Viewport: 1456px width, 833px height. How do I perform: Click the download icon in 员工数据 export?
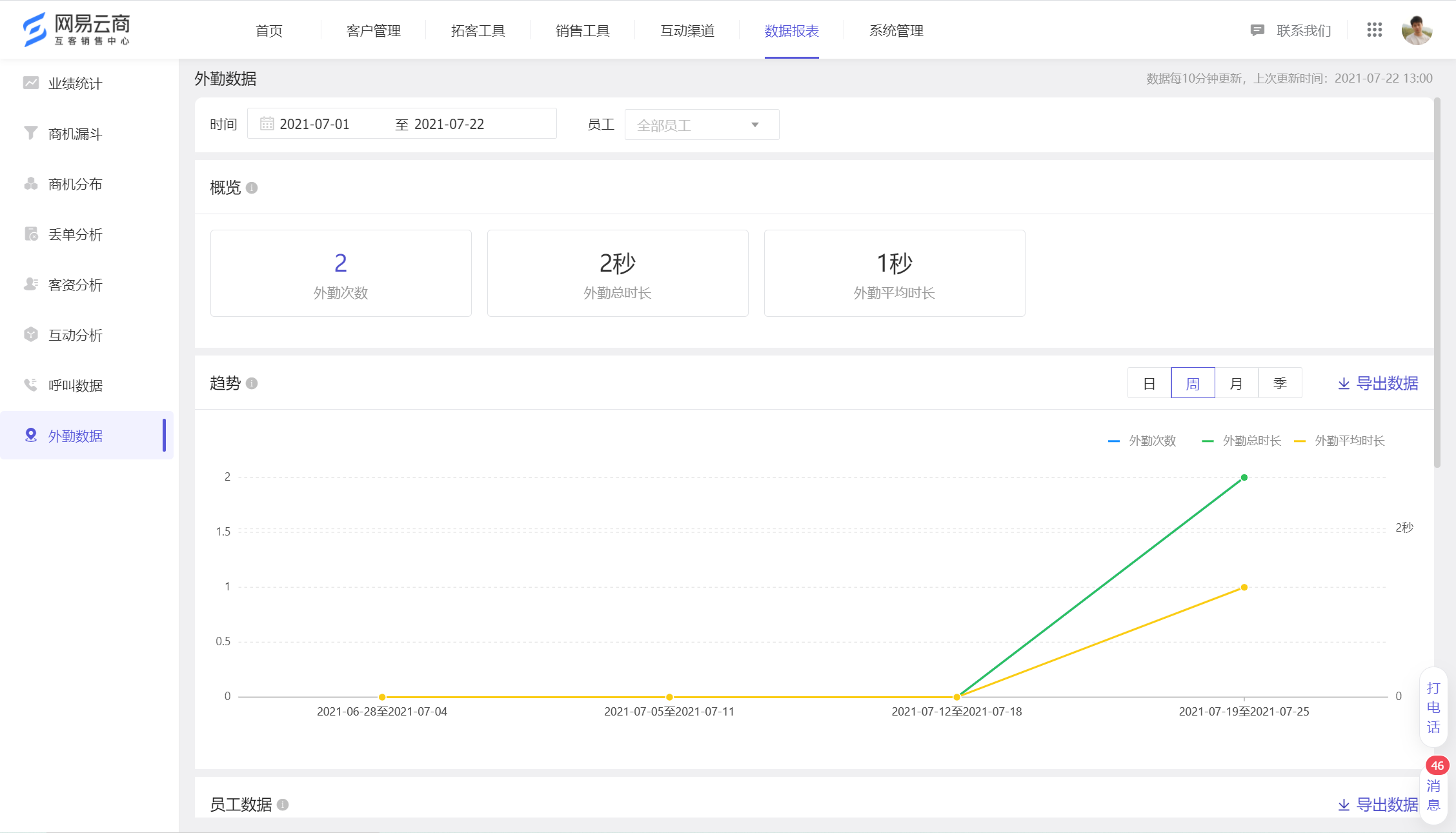(x=1344, y=805)
